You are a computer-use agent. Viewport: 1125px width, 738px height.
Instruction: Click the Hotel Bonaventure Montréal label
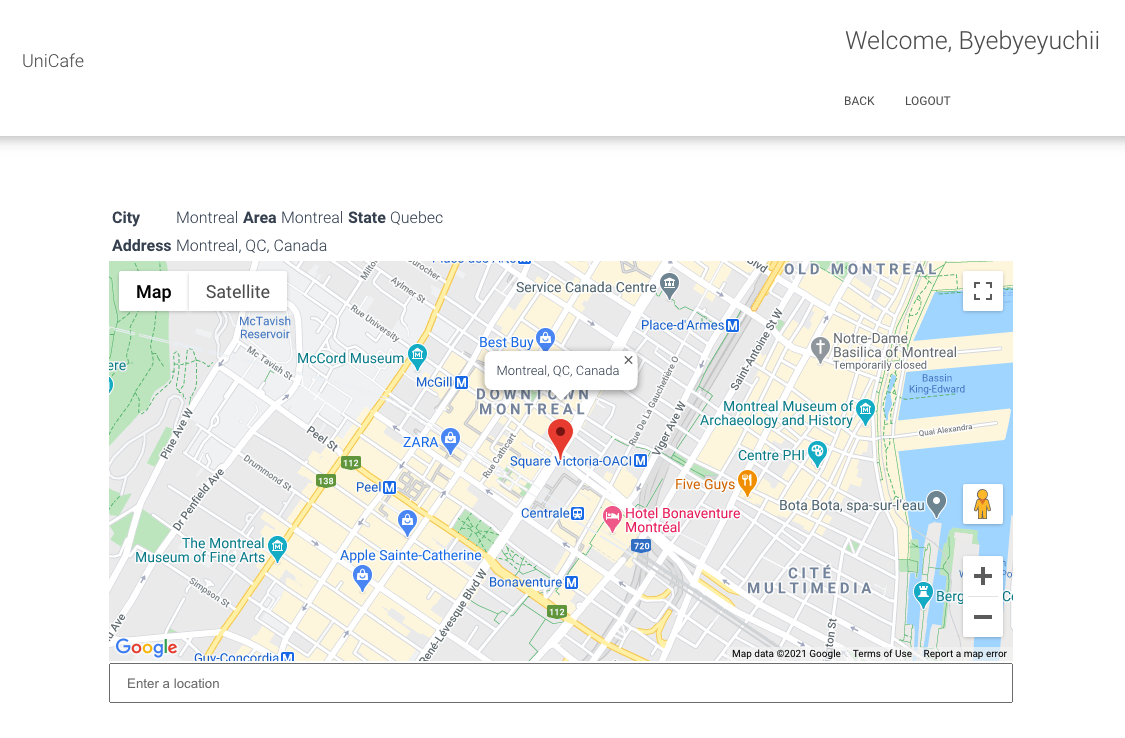pyautogui.click(x=682, y=520)
